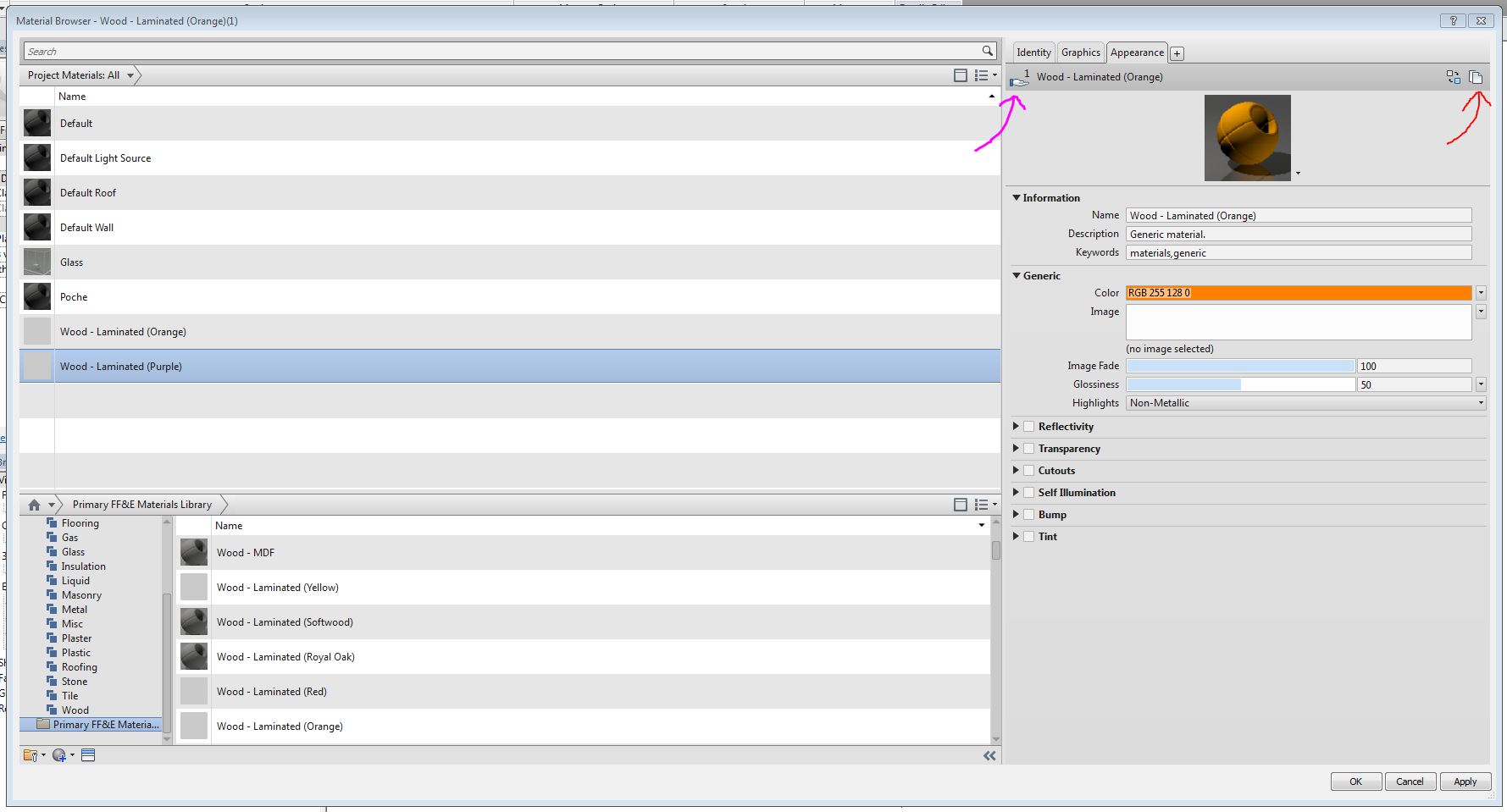Image resolution: width=1507 pixels, height=812 pixels.
Task: Click the appearance Name input field
Action: (1299, 216)
